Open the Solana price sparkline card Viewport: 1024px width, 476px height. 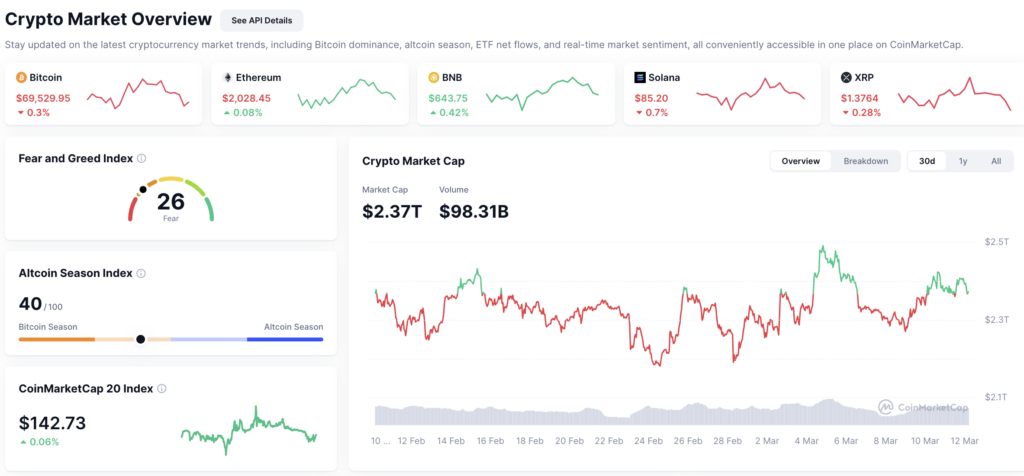coord(722,93)
